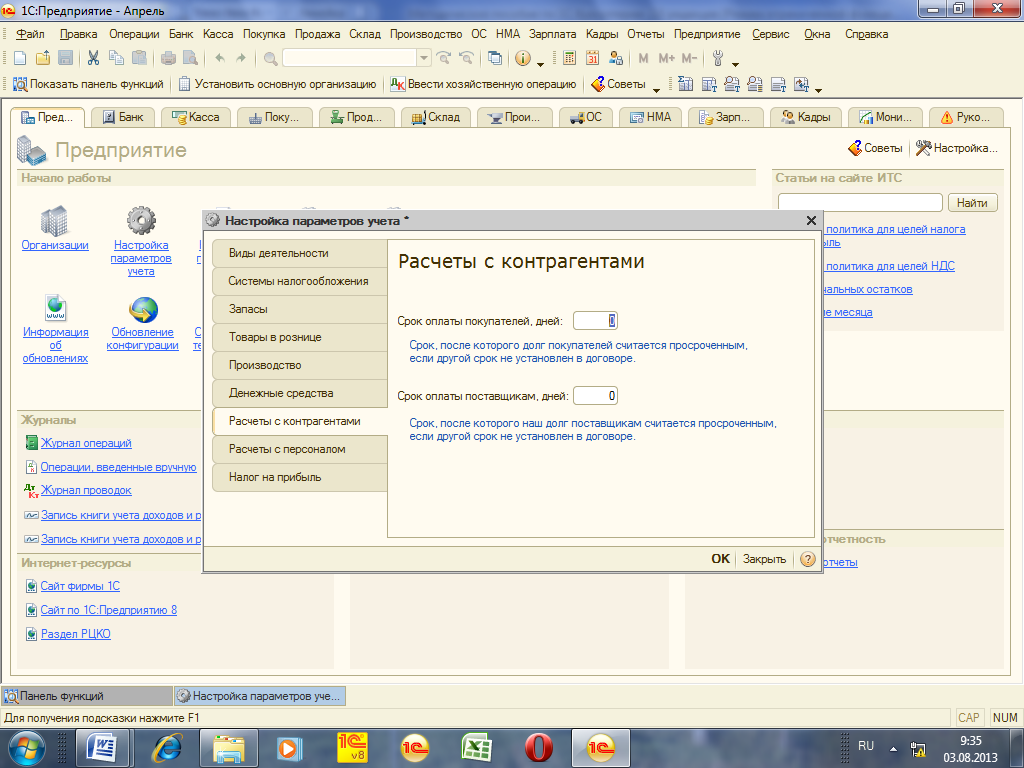Click the New document icon
Image resolution: width=1024 pixels, height=768 pixels.
coord(20,58)
